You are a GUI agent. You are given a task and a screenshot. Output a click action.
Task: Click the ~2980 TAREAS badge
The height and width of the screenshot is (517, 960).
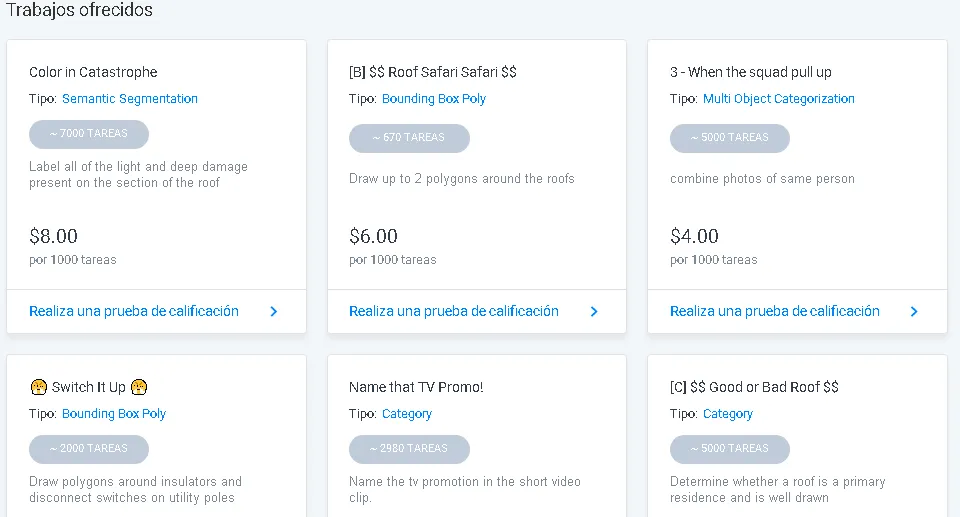(x=409, y=449)
